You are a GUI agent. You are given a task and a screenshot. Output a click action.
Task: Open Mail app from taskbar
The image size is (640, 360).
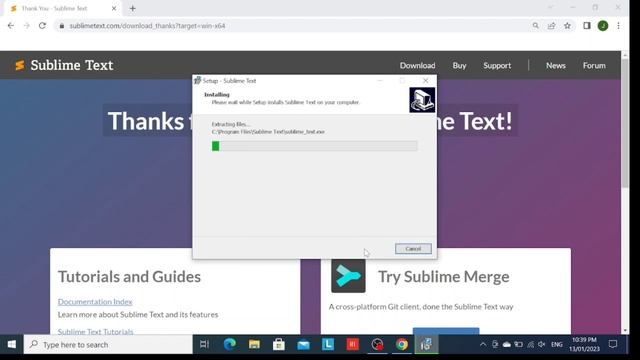point(303,344)
